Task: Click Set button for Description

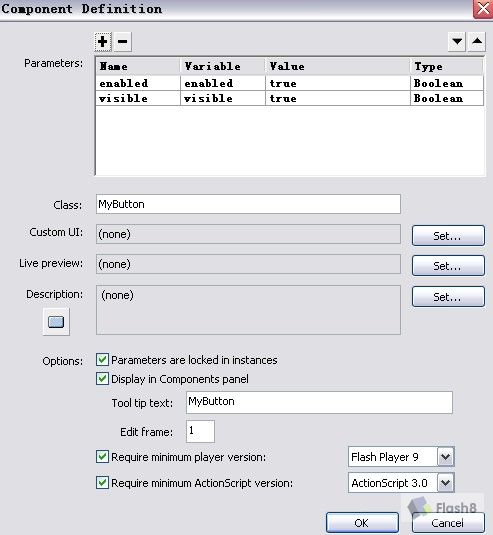Action: pyautogui.click(x=448, y=297)
